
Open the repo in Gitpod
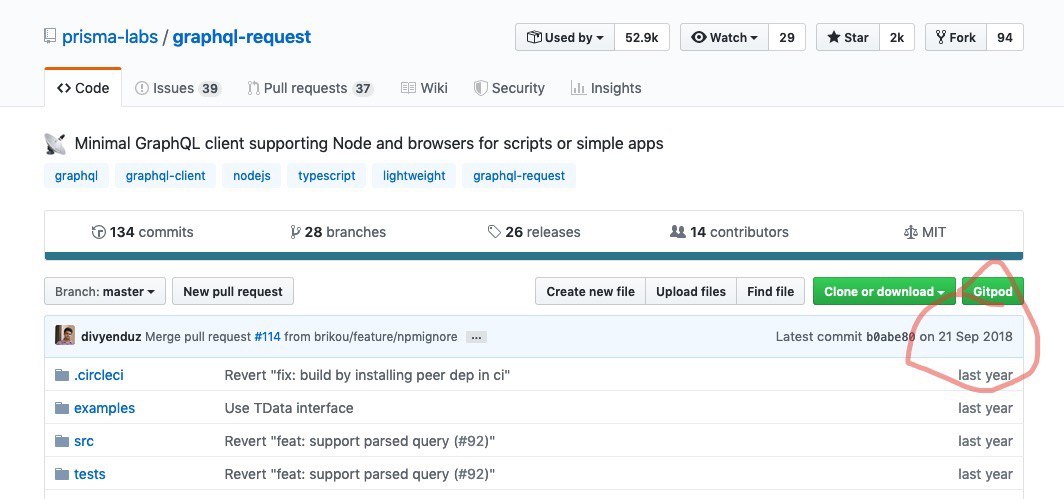993,291
